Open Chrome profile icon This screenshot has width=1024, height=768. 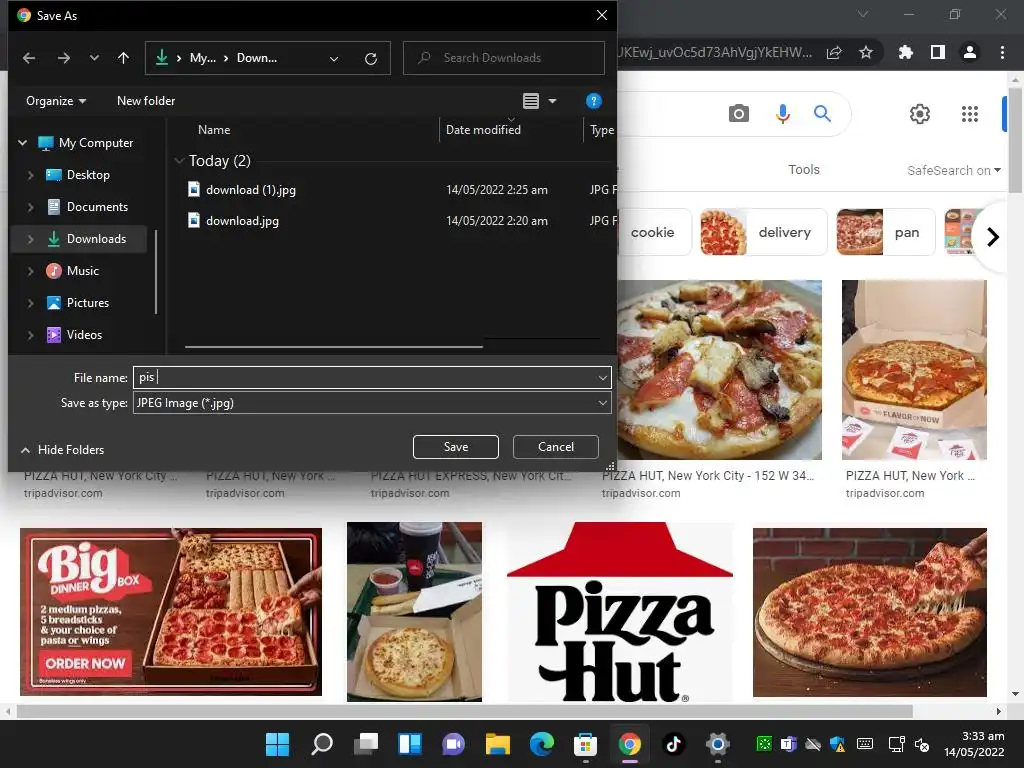(x=970, y=52)
